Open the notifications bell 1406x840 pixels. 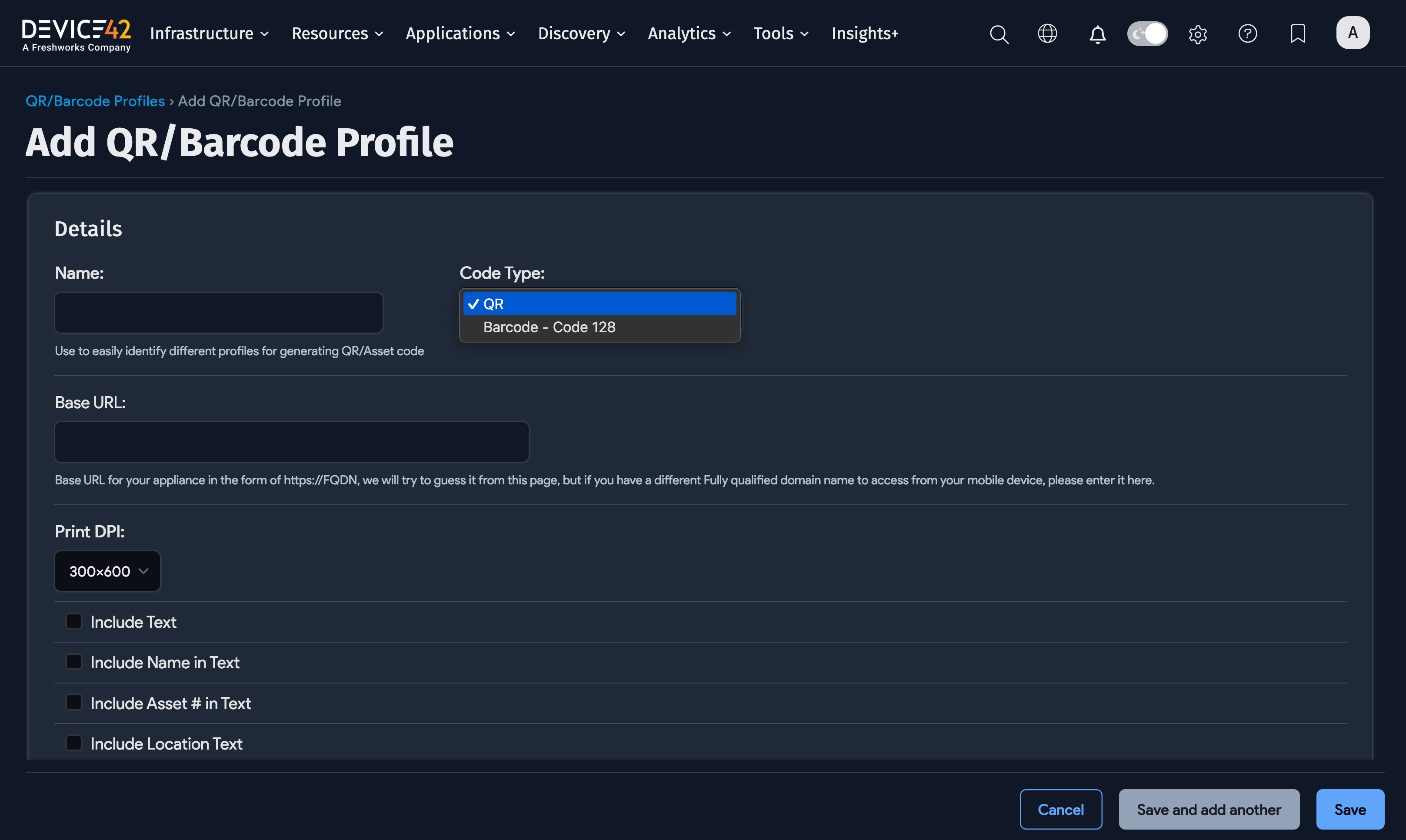pos(1097,34)
